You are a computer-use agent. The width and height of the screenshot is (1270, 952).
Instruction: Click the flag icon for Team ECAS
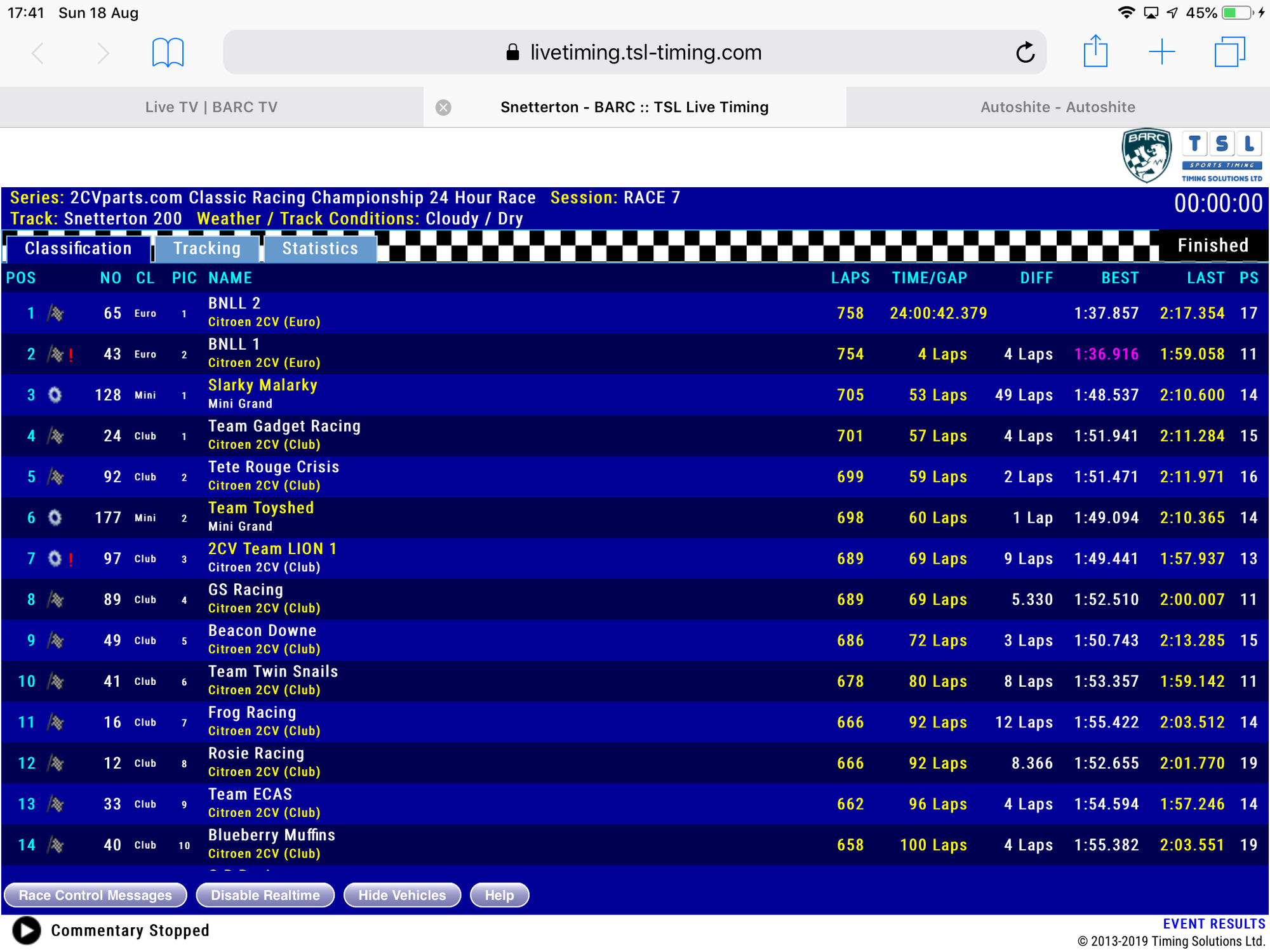click(x=56, y=804)
